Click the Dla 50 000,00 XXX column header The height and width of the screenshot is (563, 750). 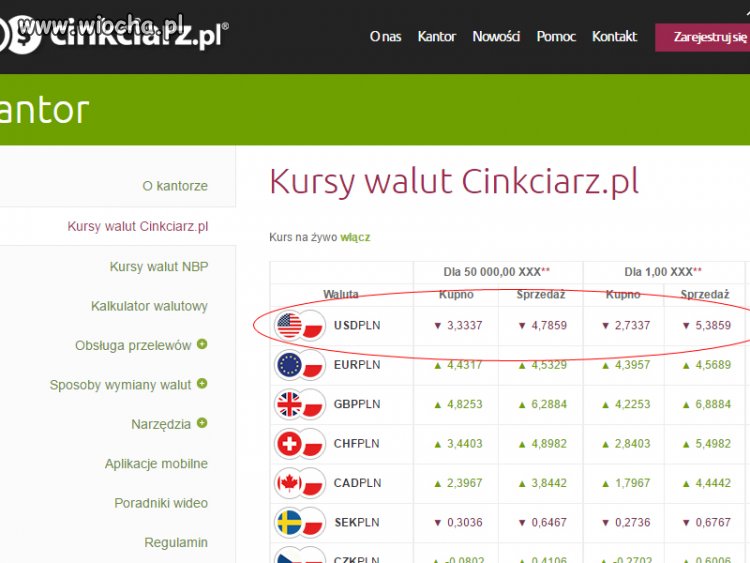[497, 272]
